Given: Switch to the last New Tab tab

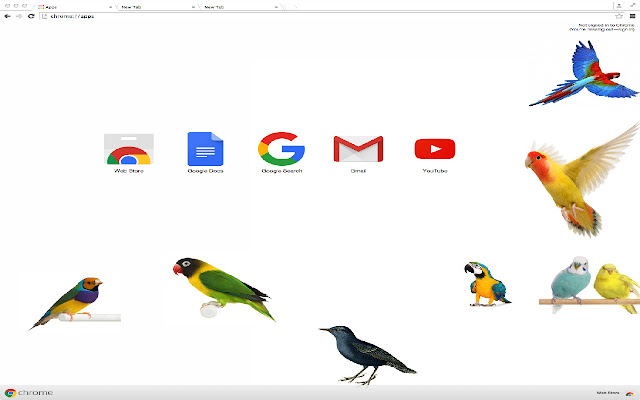Looking at the screenshot, I should click(x=240, y=7).
